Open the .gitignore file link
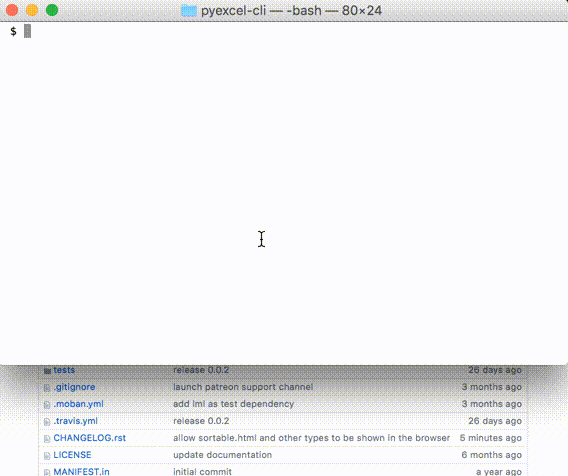The image size is (568, 476). [x=74, y=387]
